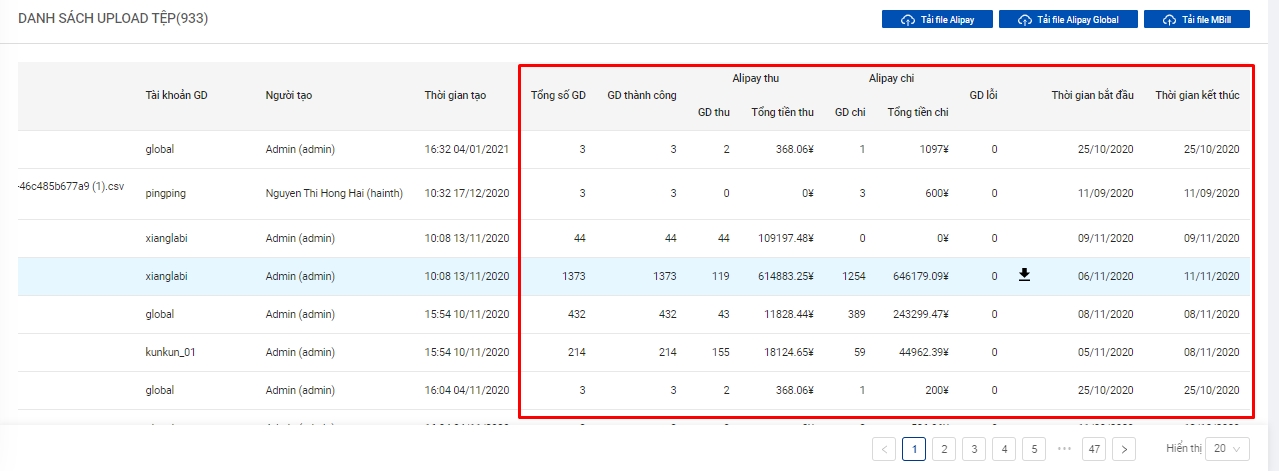The image size is (1279, 471).
Task: Jump to last page 47
Action: point(1094,449)
